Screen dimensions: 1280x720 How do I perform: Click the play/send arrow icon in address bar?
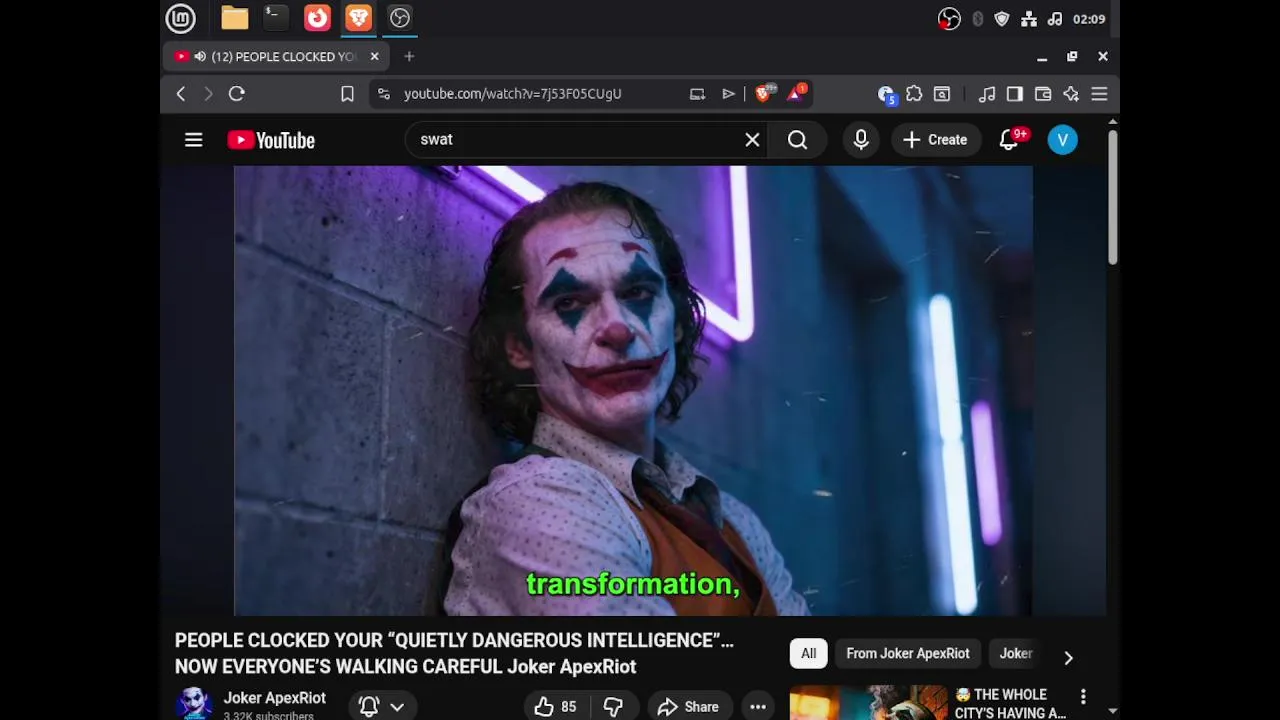coord(728,94)
